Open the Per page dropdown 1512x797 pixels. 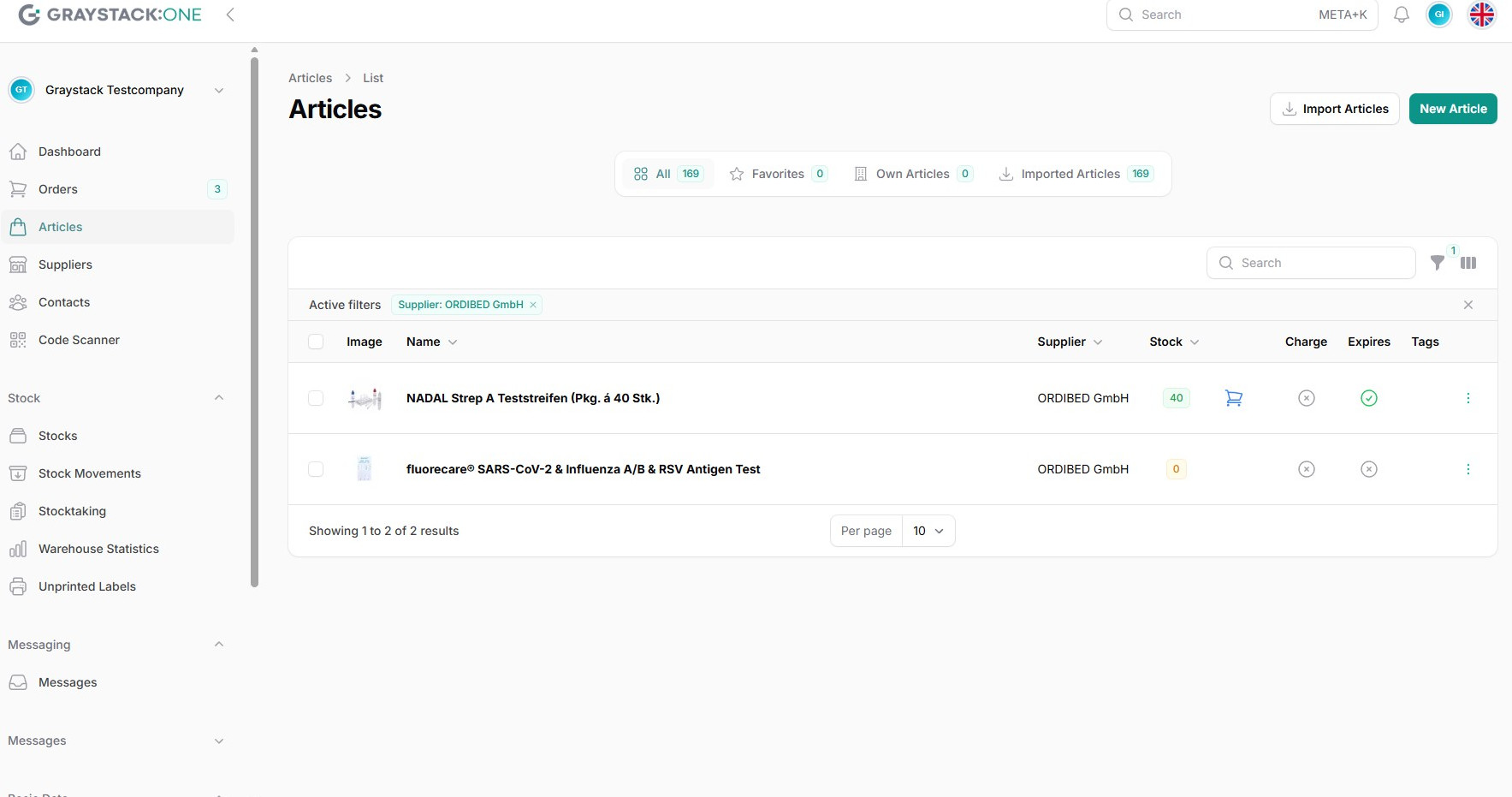pos(928,531)
